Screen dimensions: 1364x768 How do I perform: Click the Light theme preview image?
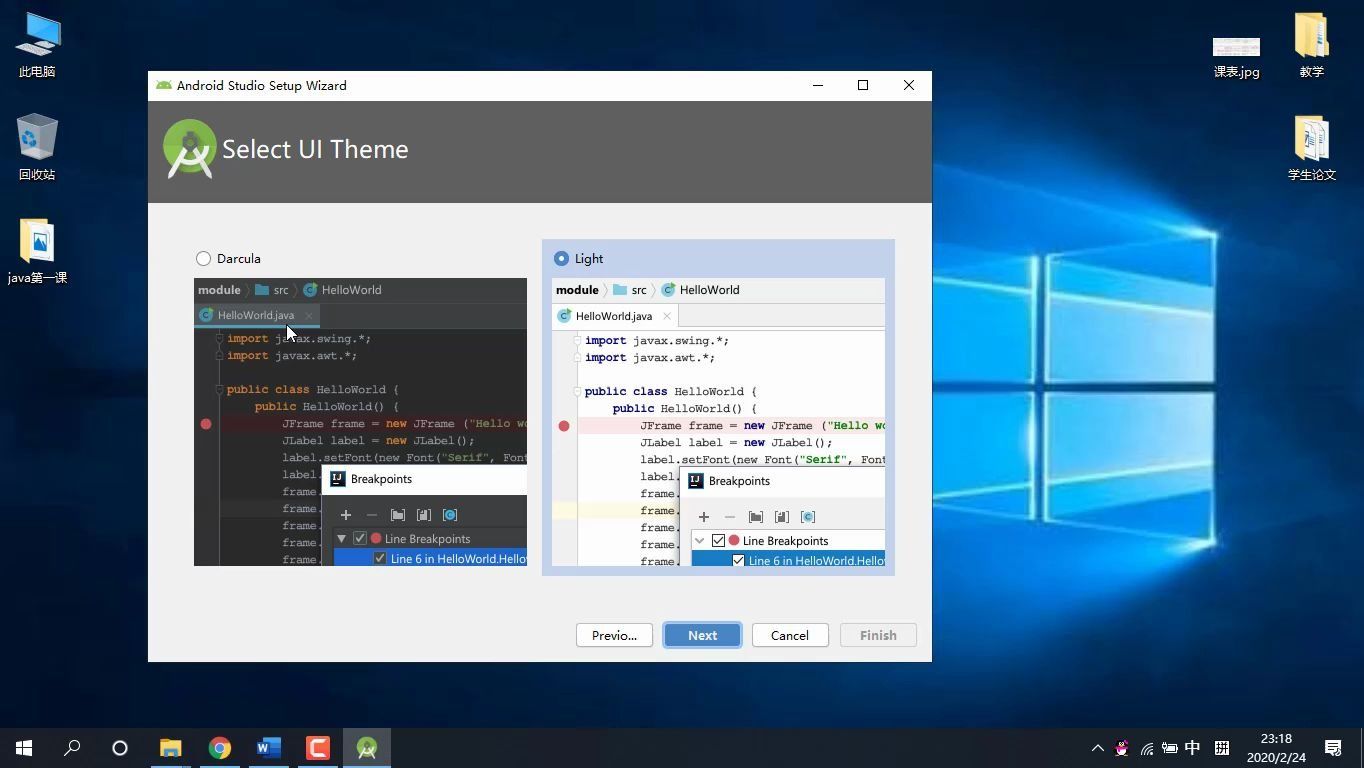pyautogui.click(x=718, y=422)
